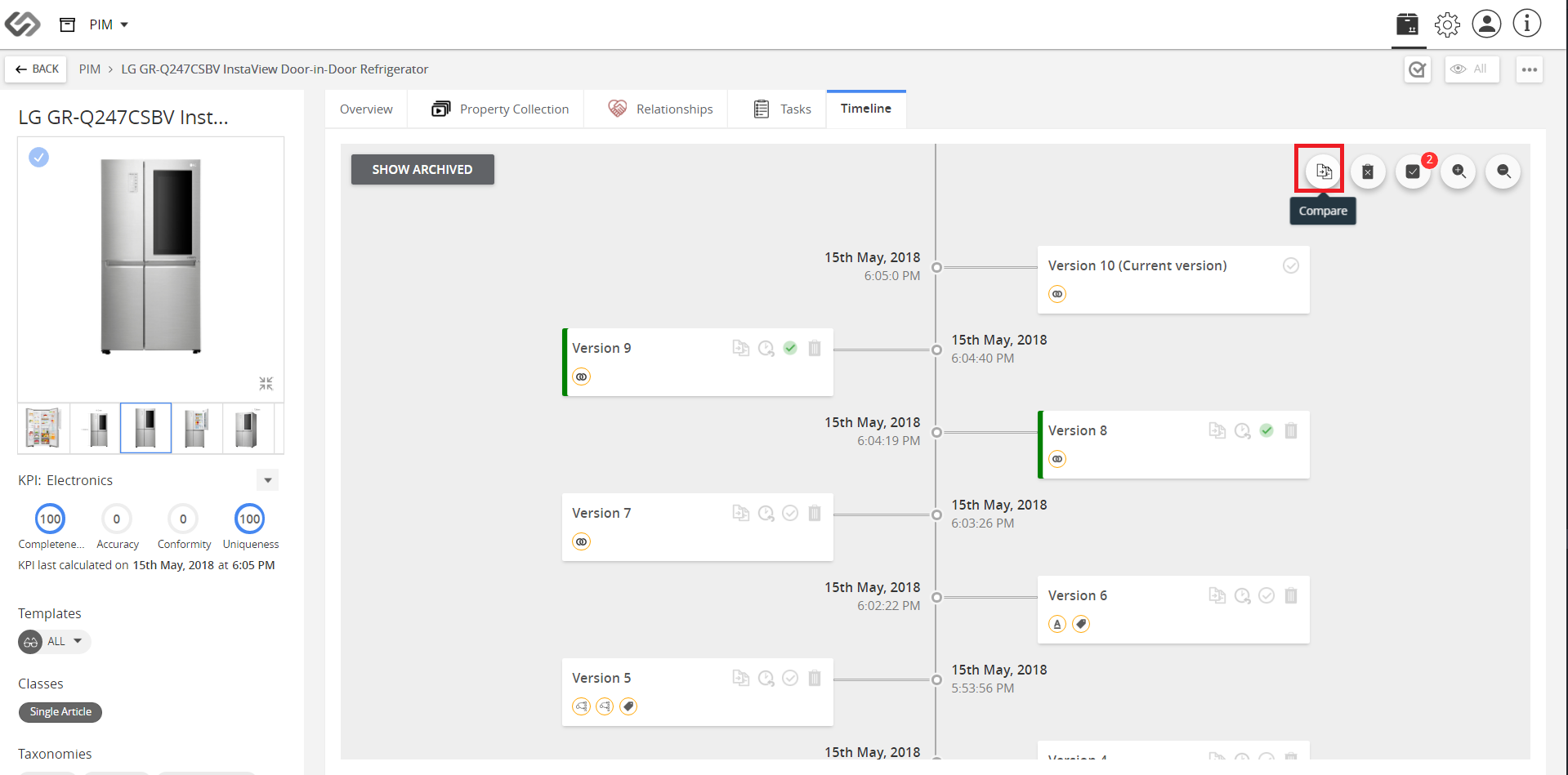
Task: Open the three-dots more options menu
Action: click(x=1530, y=69)
